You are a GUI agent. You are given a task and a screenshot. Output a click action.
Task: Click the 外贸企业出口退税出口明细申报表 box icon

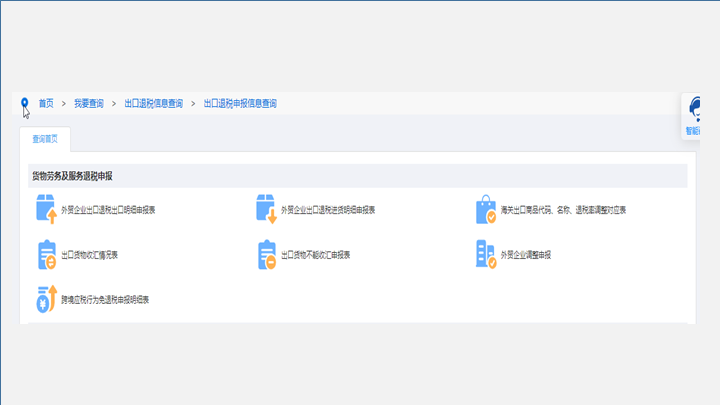(x=46, y=209)
